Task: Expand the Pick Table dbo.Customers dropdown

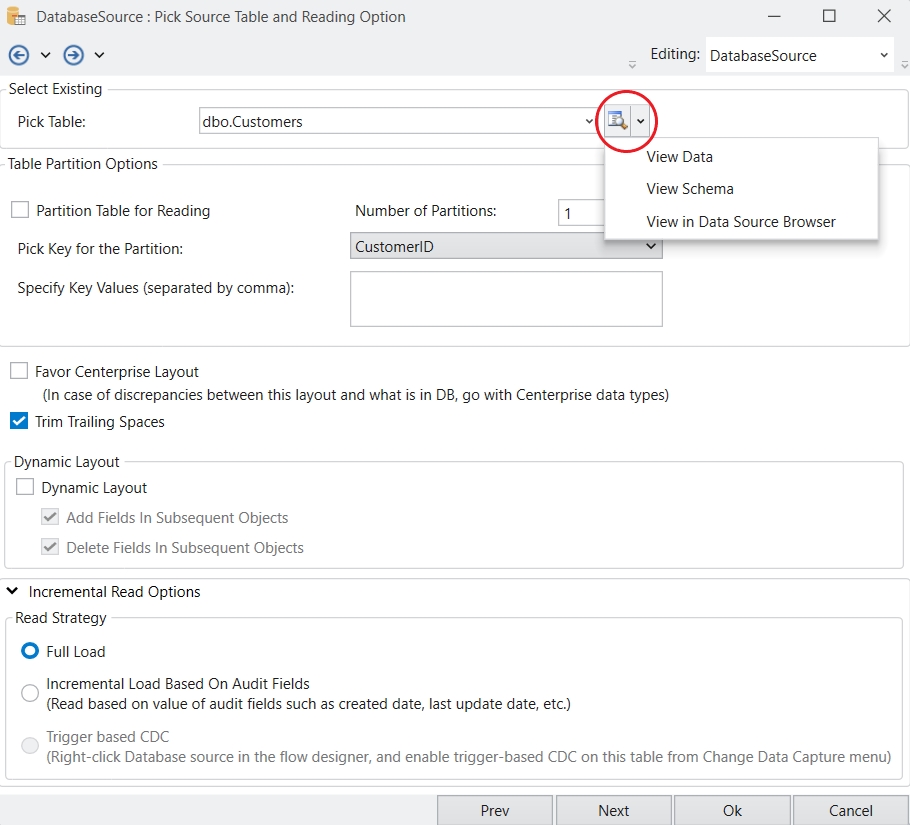Action: tap(589, 122)
